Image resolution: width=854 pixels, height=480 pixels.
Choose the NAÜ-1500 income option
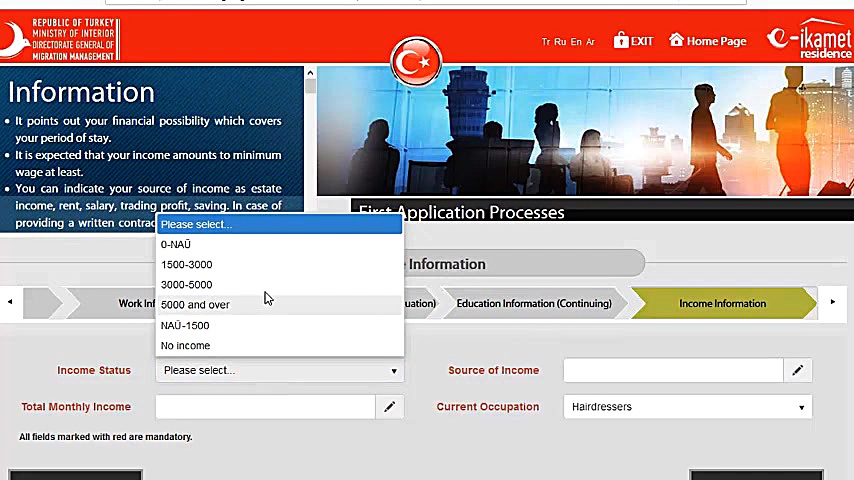point(279,326)
